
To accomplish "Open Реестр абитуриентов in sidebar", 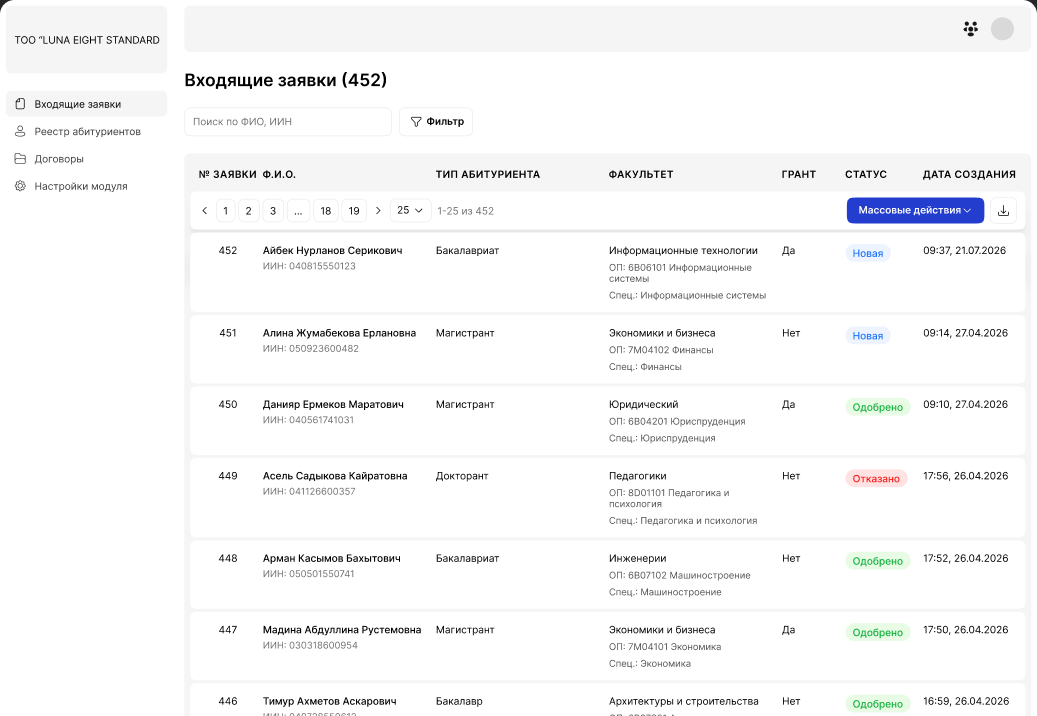I will point(87,132).
